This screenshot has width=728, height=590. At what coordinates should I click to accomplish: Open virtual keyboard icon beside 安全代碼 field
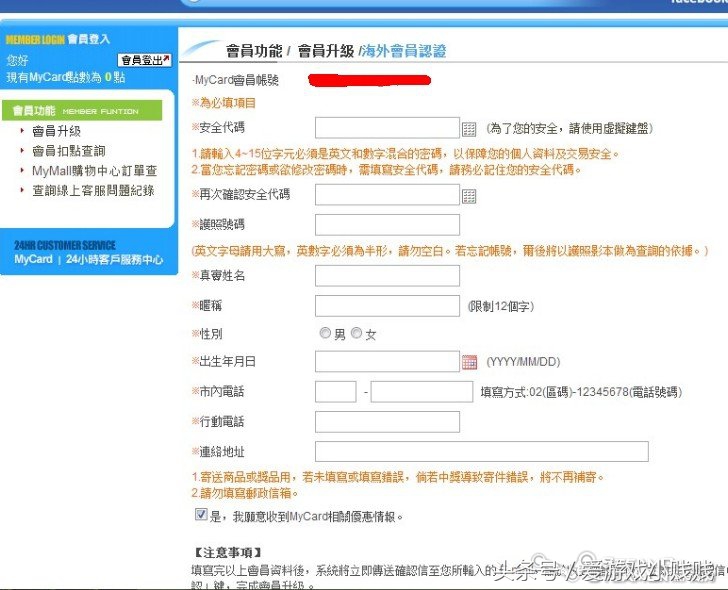pyautogui.click(x=469, y=129)
